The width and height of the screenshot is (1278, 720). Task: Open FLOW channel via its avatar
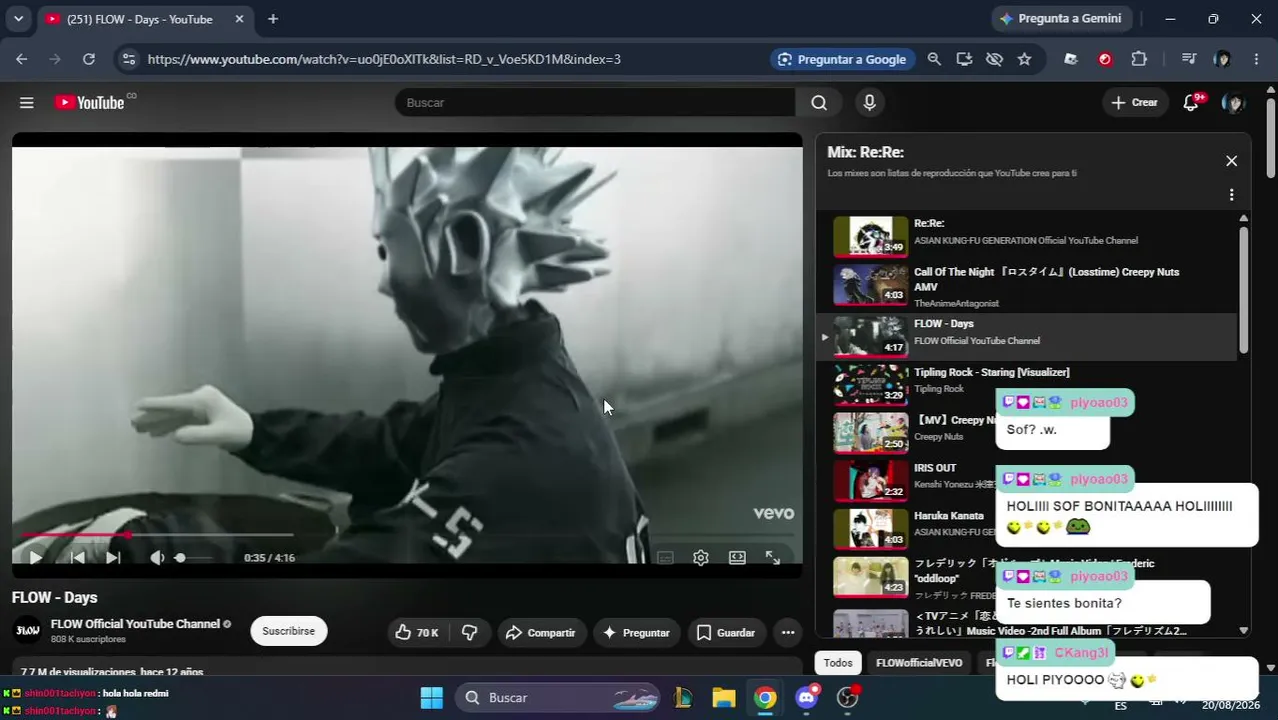pyautogui.click(x=27, y=631)
